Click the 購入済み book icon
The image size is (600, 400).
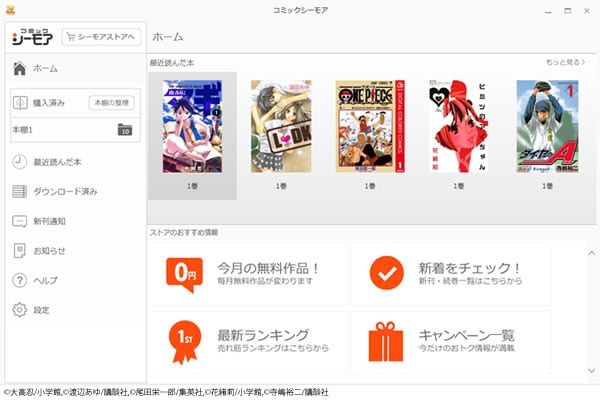tap(20, 103)
